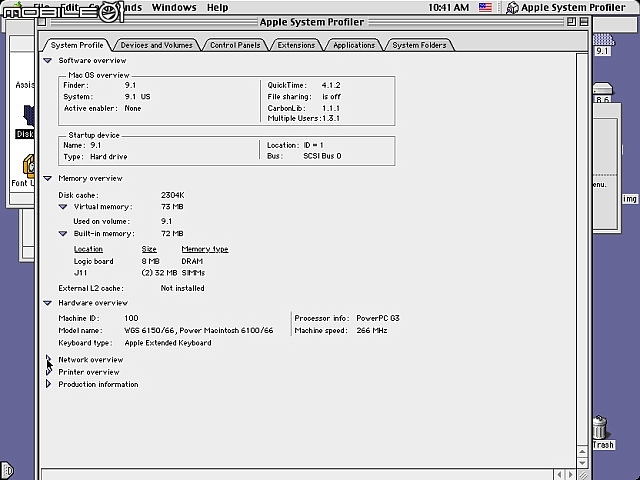Open the Control Panels tab
The width and height of the screenshot is (640, 480).
click(x=235, y=45)
